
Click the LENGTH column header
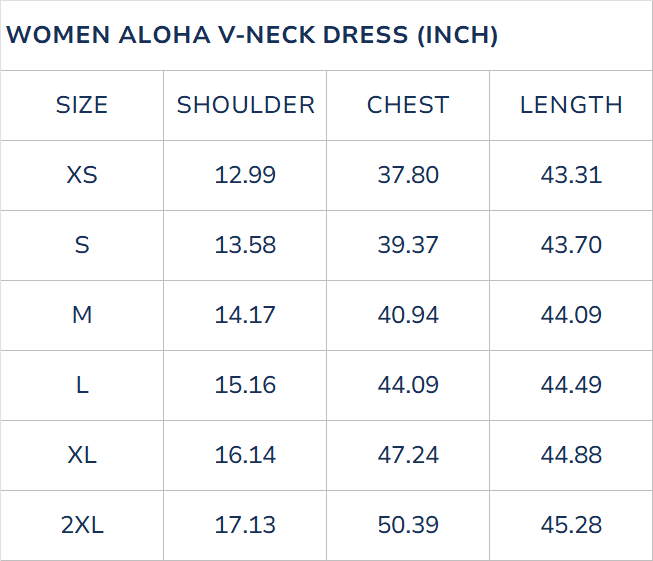(571, 105)
